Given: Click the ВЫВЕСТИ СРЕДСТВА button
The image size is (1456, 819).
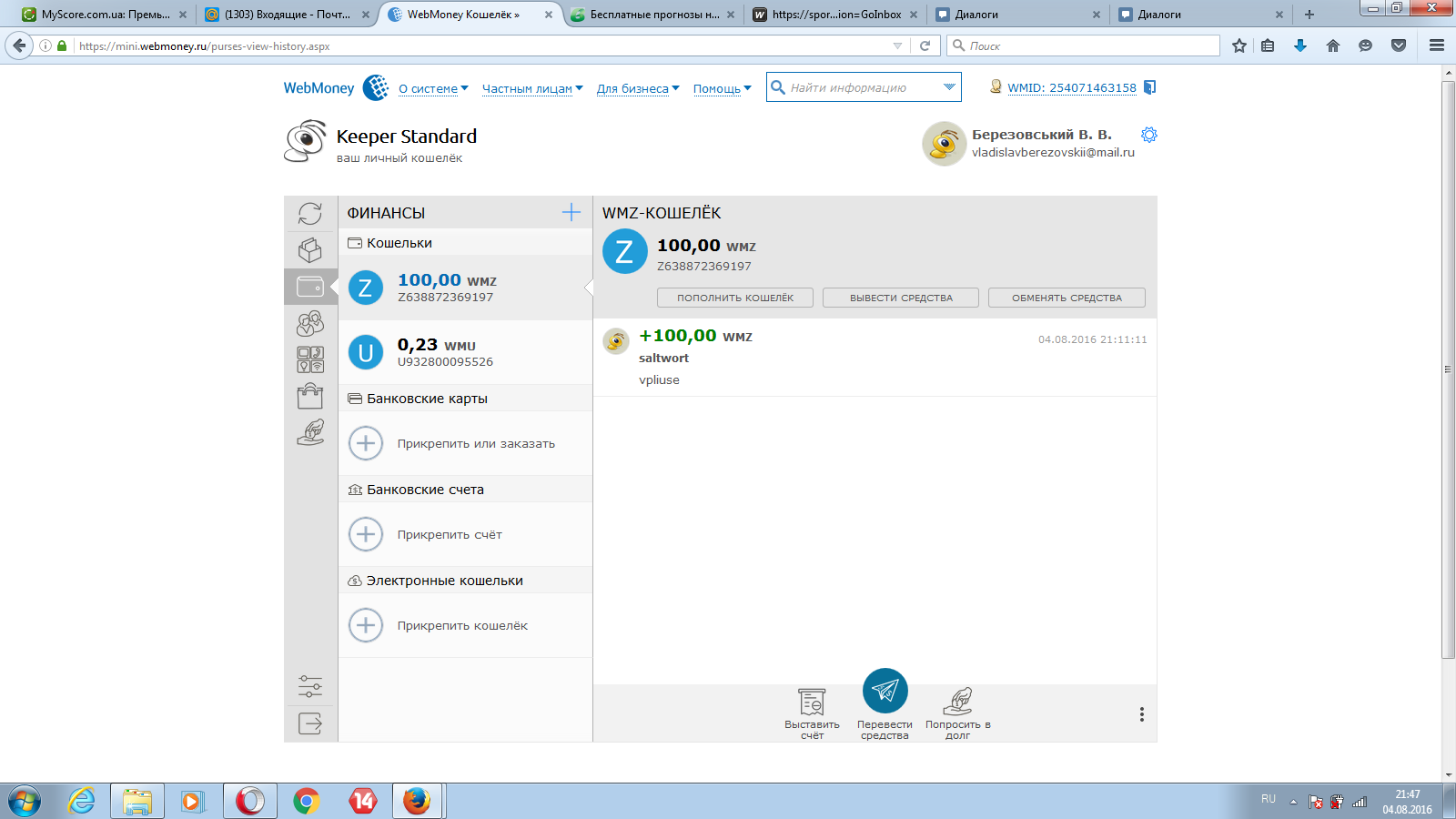Looking at the screenshot, I should click(x=901, y=298).
